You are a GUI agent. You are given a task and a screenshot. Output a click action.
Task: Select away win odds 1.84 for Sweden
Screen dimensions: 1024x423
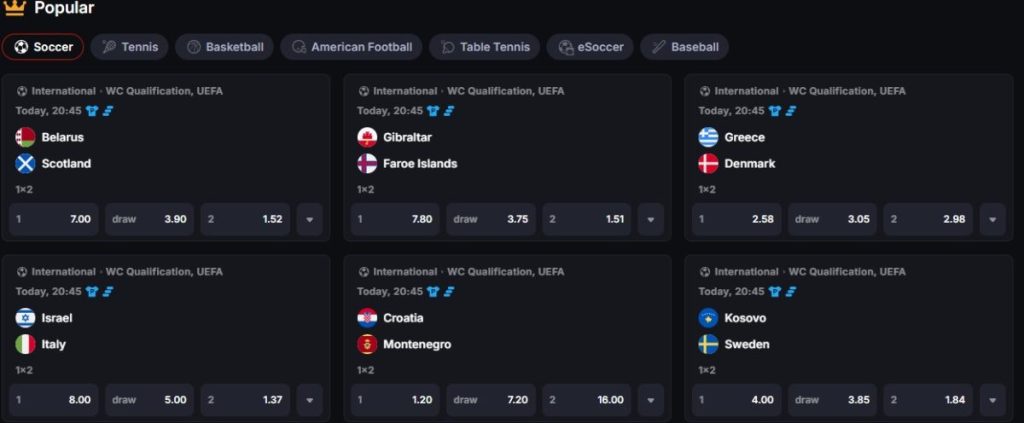click(x=929, y=400)
